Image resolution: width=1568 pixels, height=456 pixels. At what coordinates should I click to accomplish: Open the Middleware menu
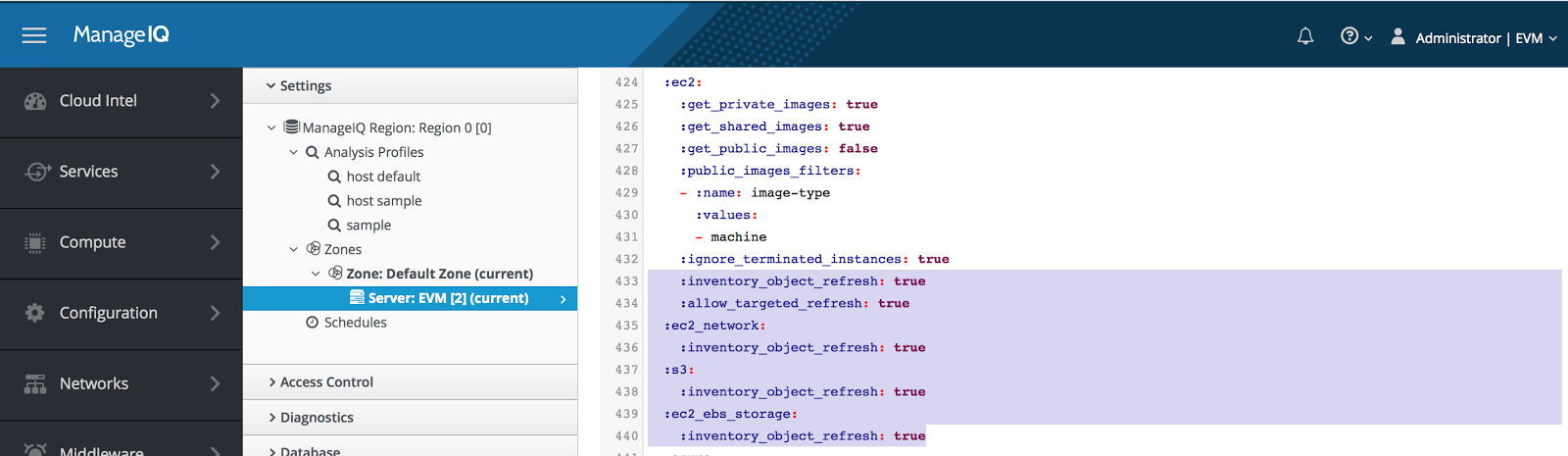(121, 439)
